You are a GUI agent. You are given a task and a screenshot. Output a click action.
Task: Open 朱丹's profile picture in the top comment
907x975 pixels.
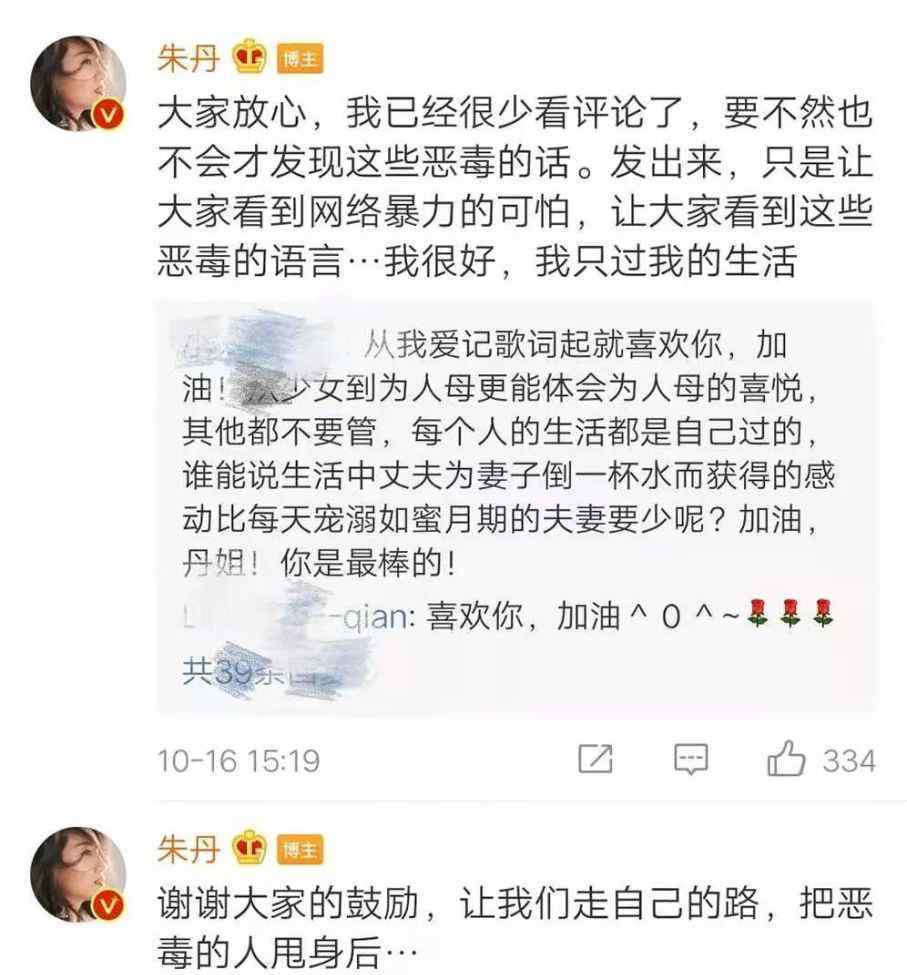(78, 83)
